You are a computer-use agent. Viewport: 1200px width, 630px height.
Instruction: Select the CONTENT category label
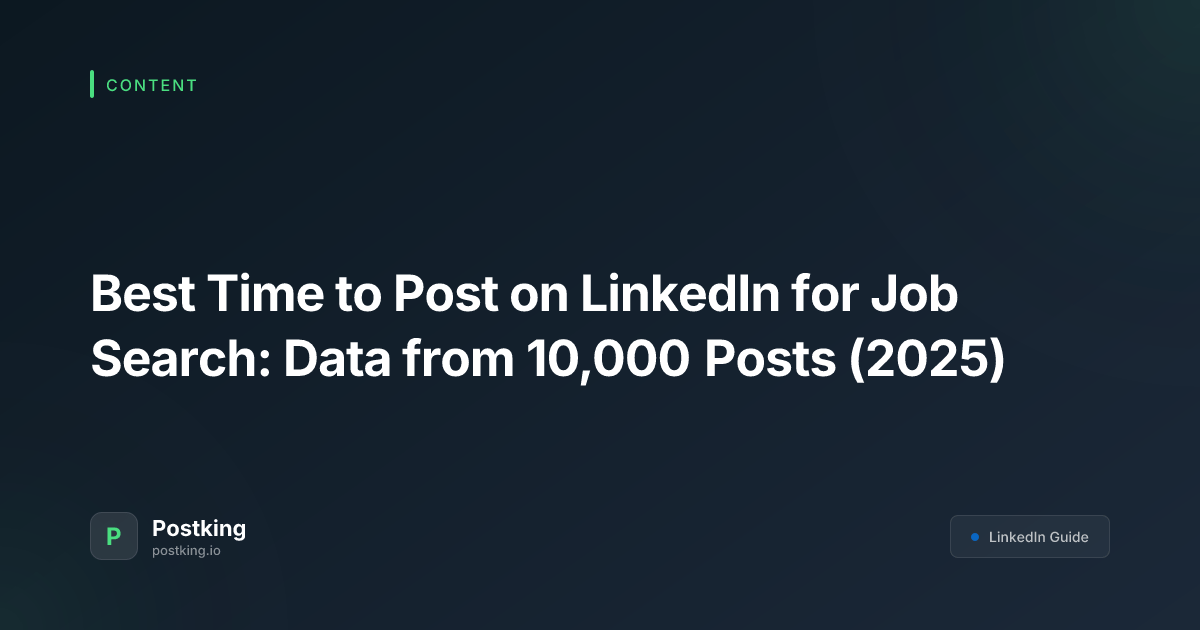coord(152,85)
